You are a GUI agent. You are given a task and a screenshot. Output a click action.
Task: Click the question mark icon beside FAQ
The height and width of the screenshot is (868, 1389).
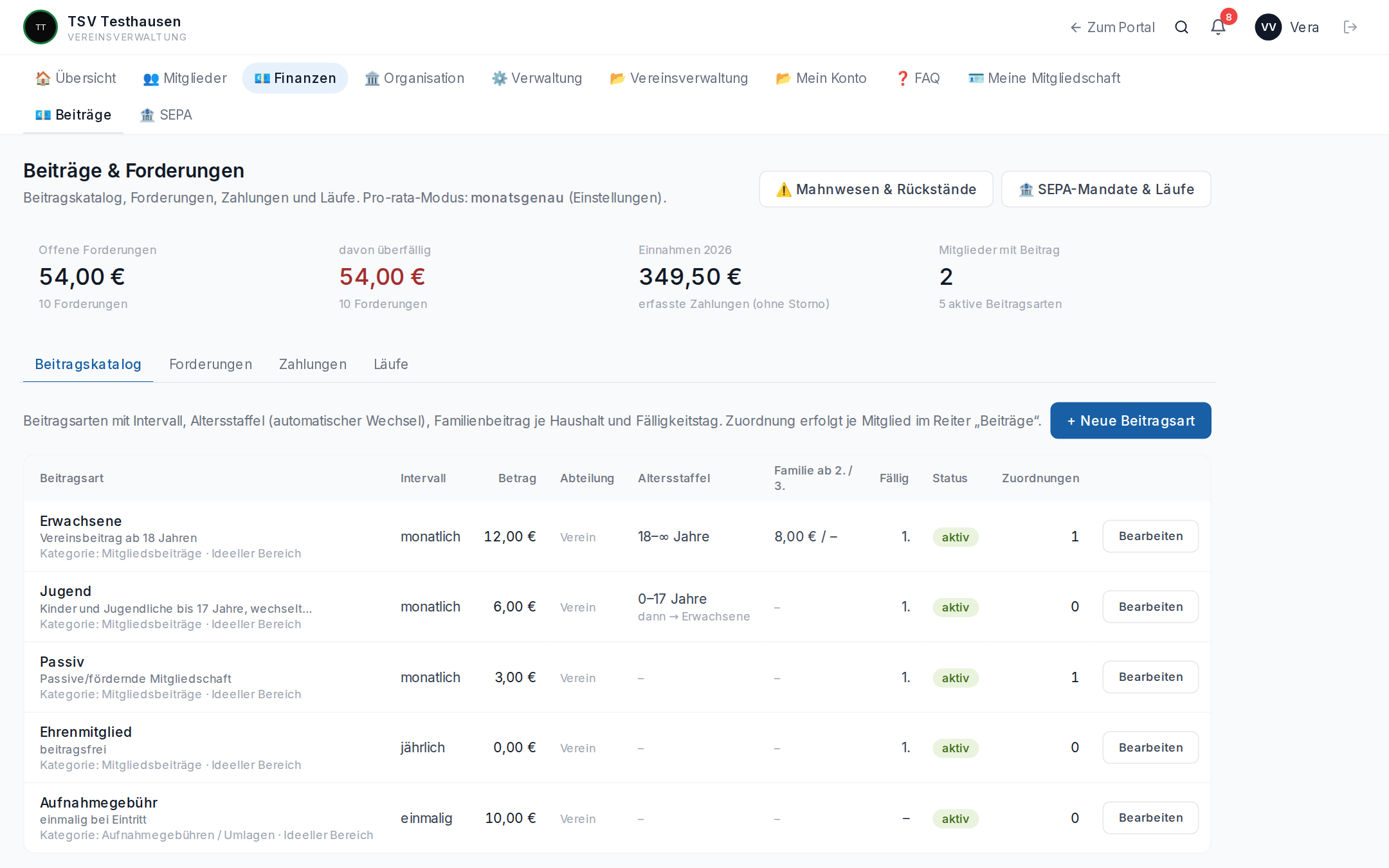click(x=902, y=78)
